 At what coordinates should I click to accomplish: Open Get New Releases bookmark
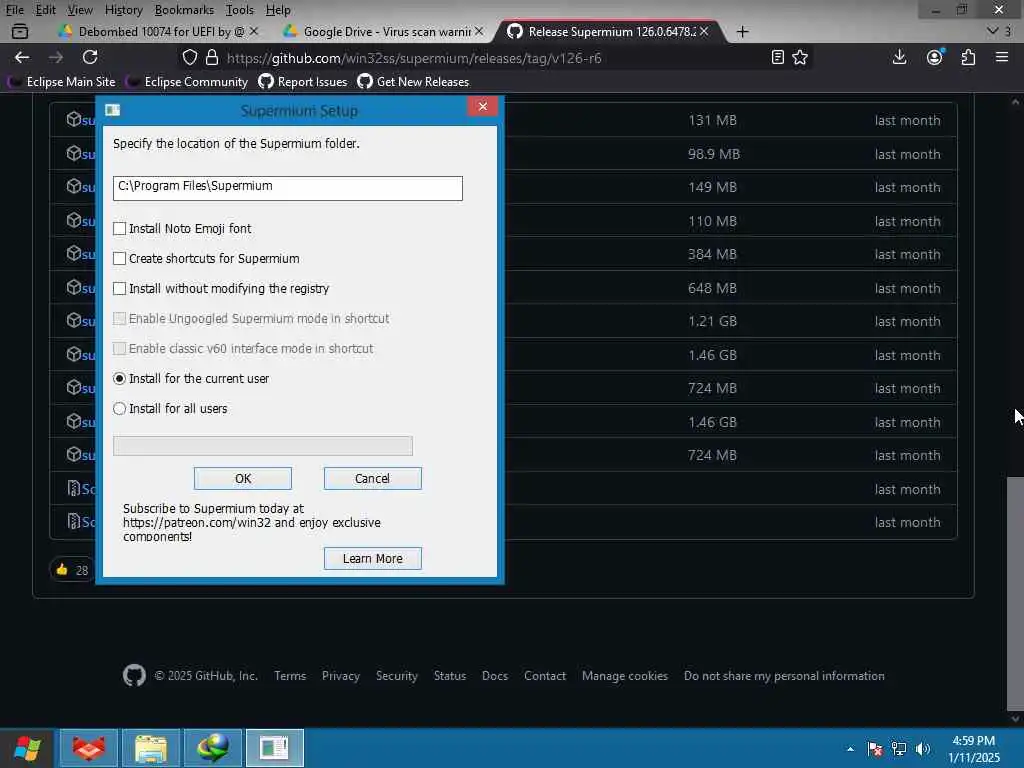[413, 82]
